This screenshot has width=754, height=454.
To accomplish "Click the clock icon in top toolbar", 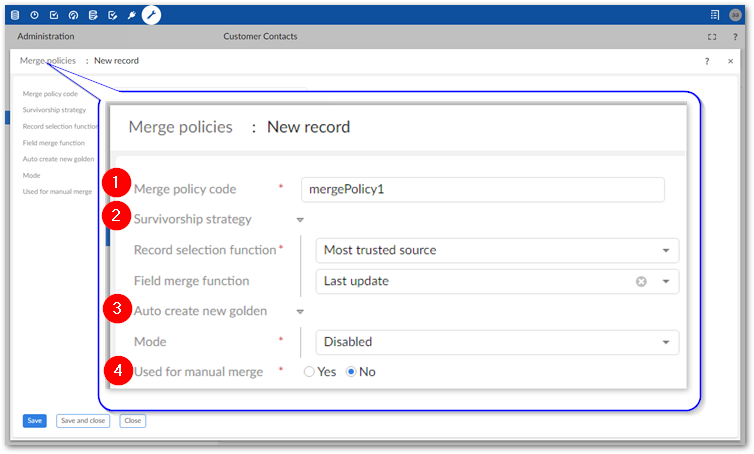I will [34, 15].
